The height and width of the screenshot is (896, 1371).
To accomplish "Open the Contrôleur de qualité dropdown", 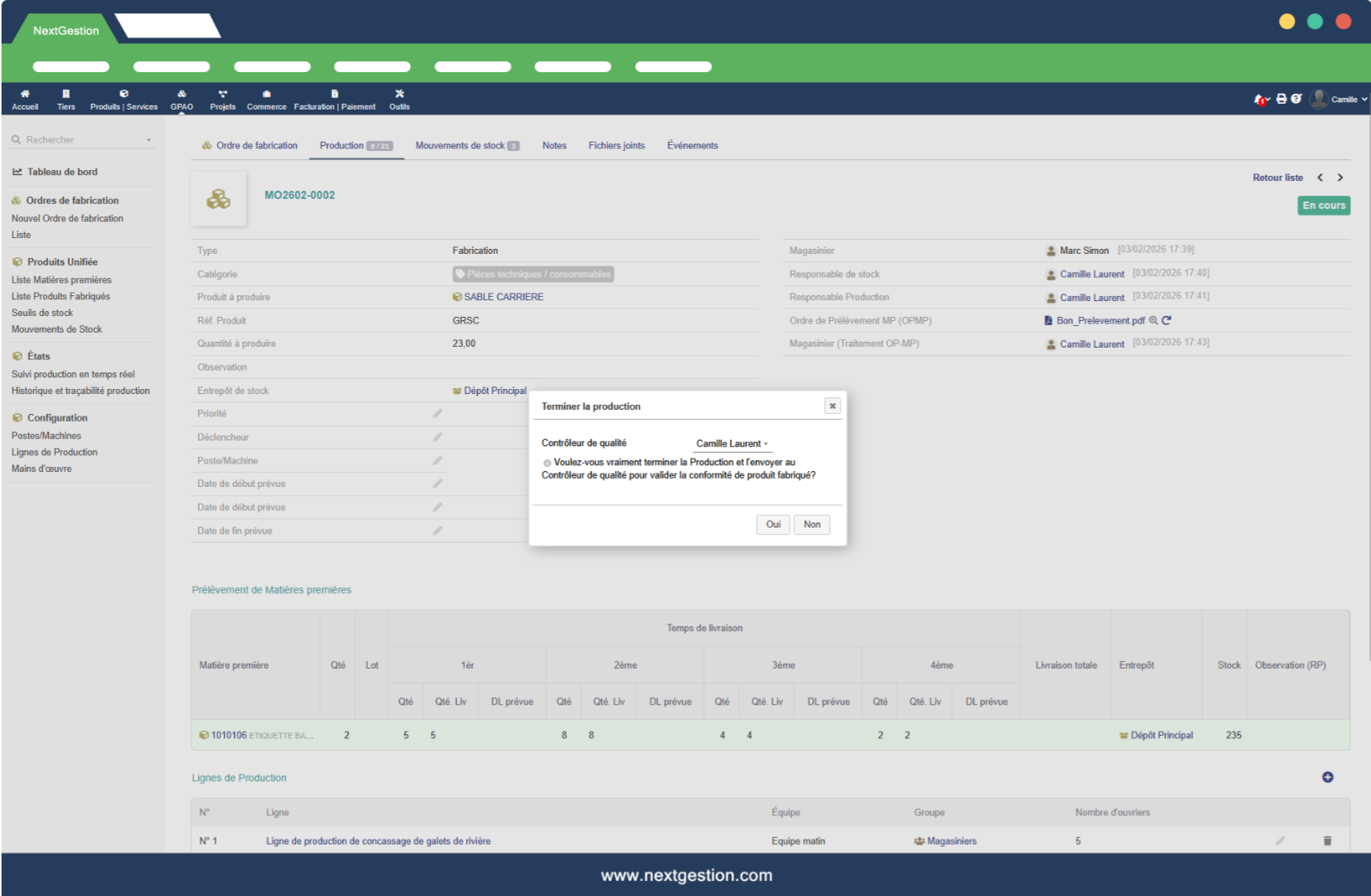I will (732, 444).
